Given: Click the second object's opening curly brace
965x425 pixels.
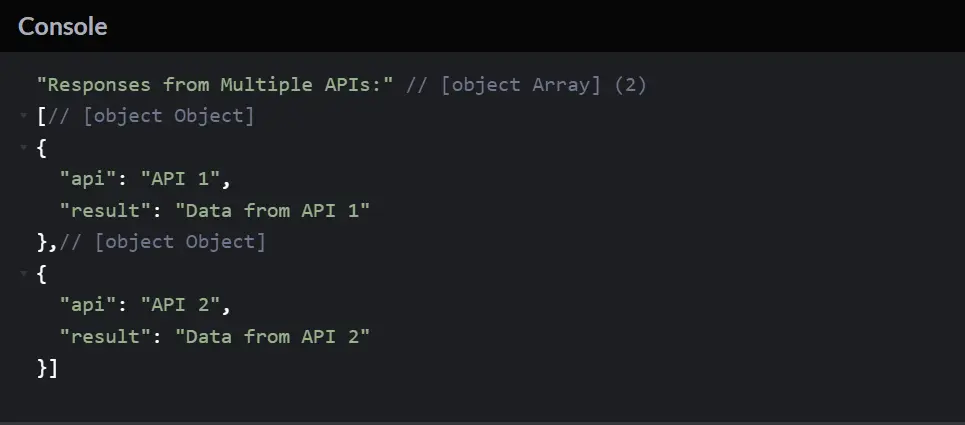Looking at the screenshot, I should 41,273.
